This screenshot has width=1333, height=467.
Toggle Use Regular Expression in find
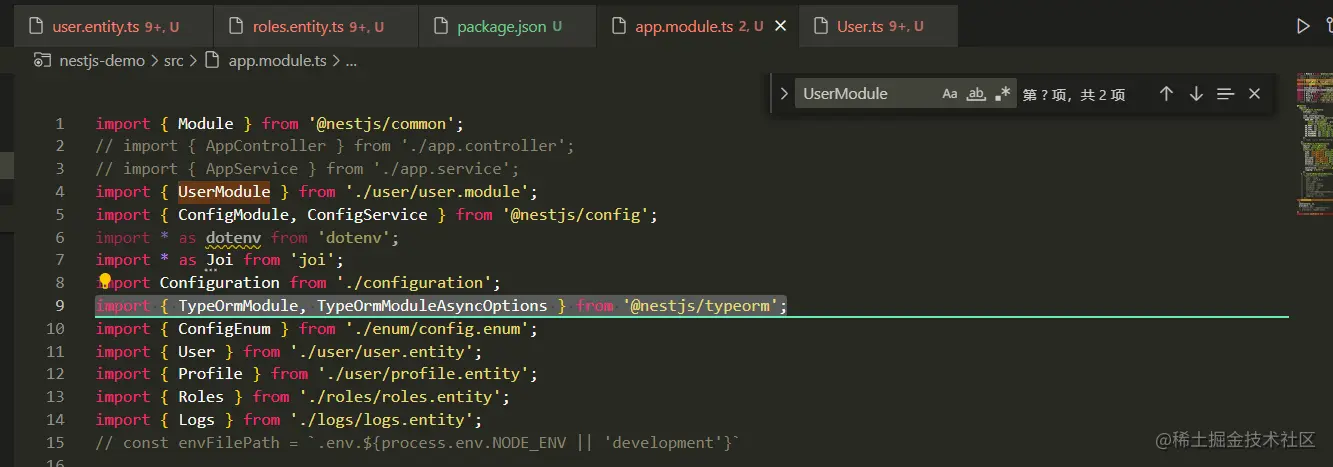[1003, 94]
